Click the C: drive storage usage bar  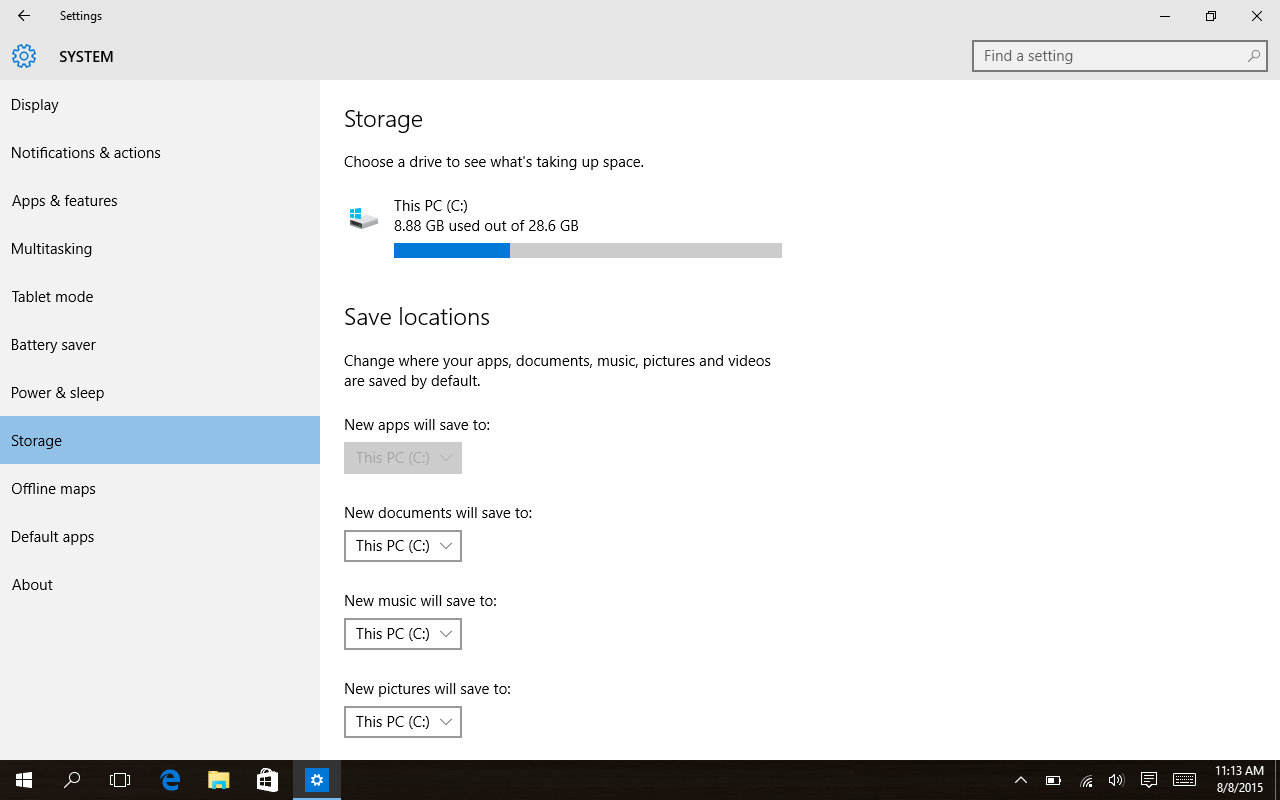(587, 251)
